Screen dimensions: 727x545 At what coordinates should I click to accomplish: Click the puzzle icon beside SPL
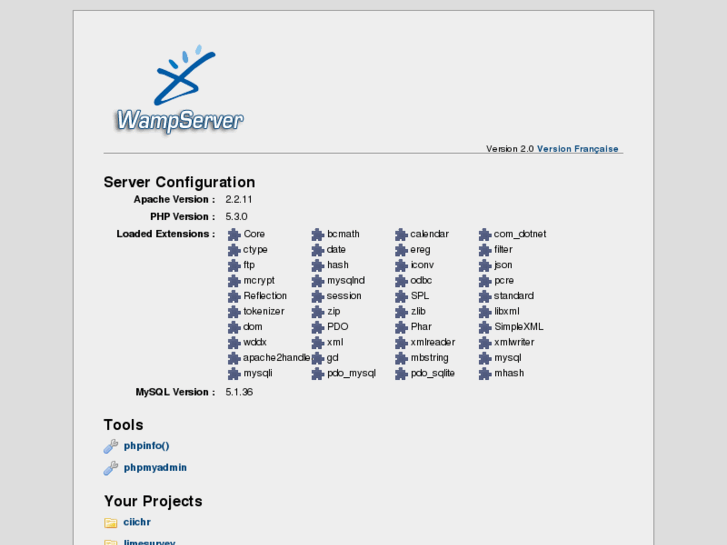(x=401, y=296)
